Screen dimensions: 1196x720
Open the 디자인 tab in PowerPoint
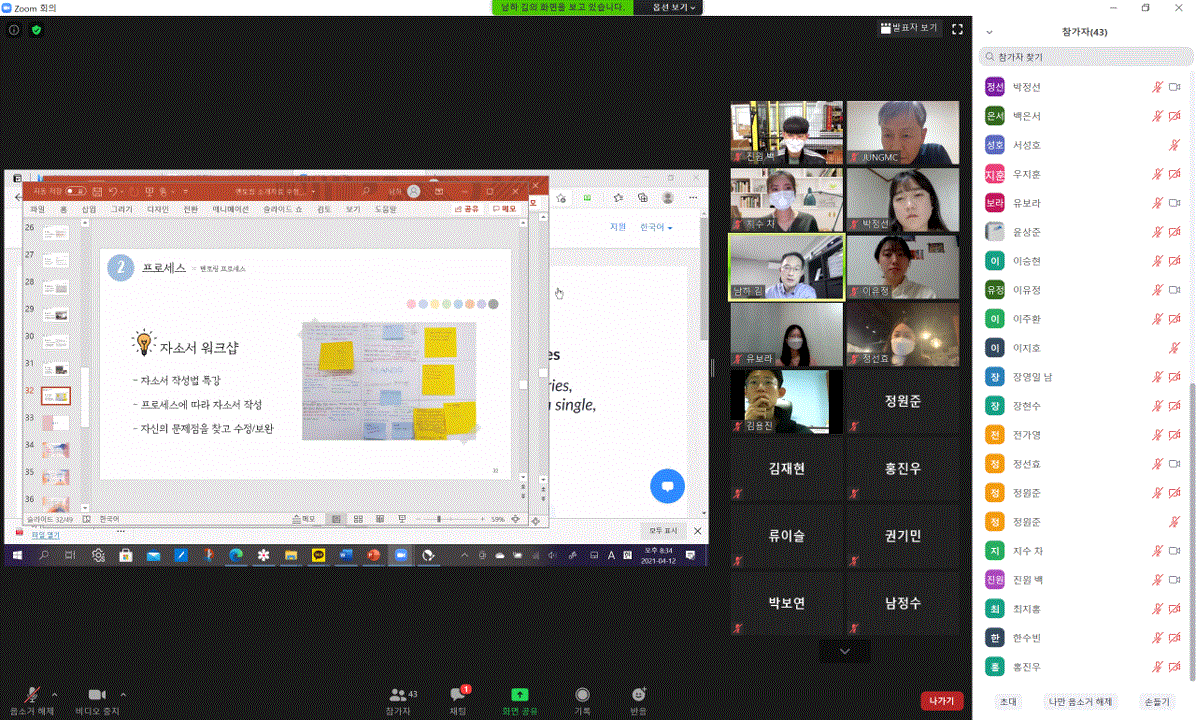pyautogui.click(x=157, y=209)
